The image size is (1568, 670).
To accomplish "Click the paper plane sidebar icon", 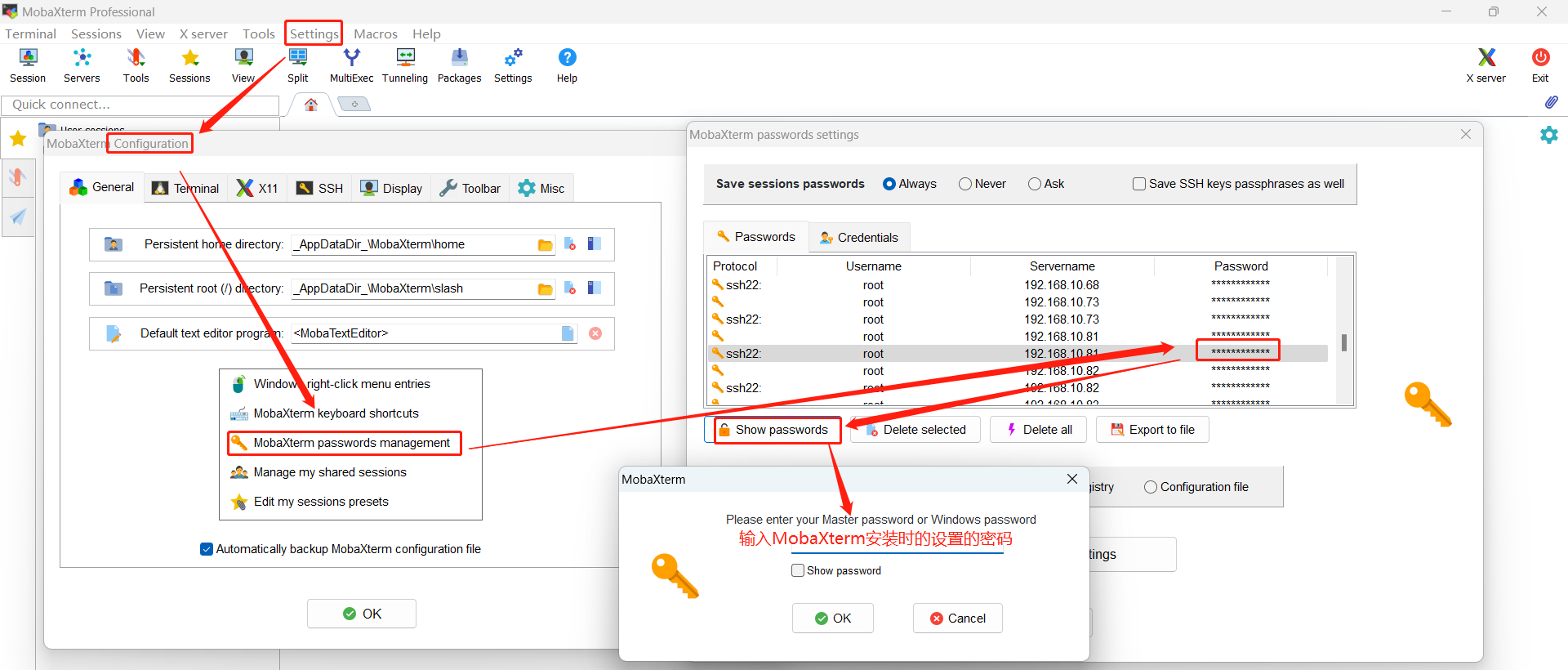I will pyautogui.click(x=18, y=217).
